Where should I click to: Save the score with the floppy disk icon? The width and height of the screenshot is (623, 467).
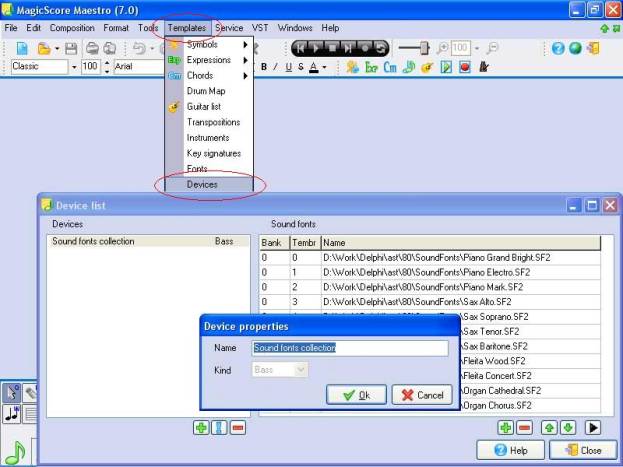[71, 48]
